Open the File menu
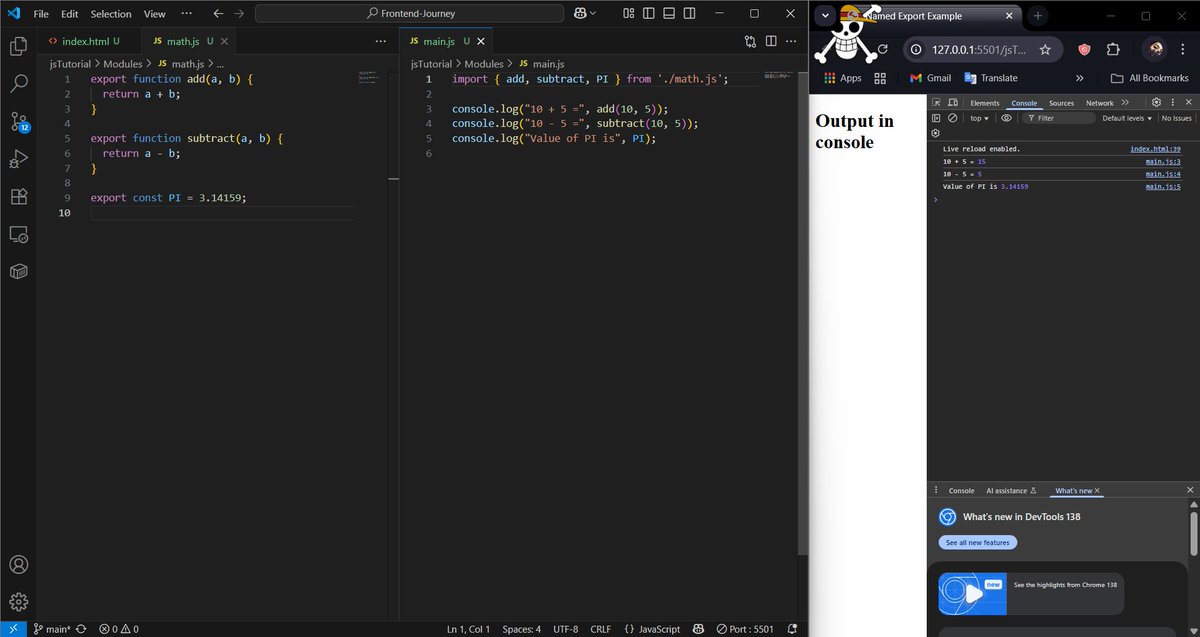This screenshot has height=637, width=1200. coord(41,14)
